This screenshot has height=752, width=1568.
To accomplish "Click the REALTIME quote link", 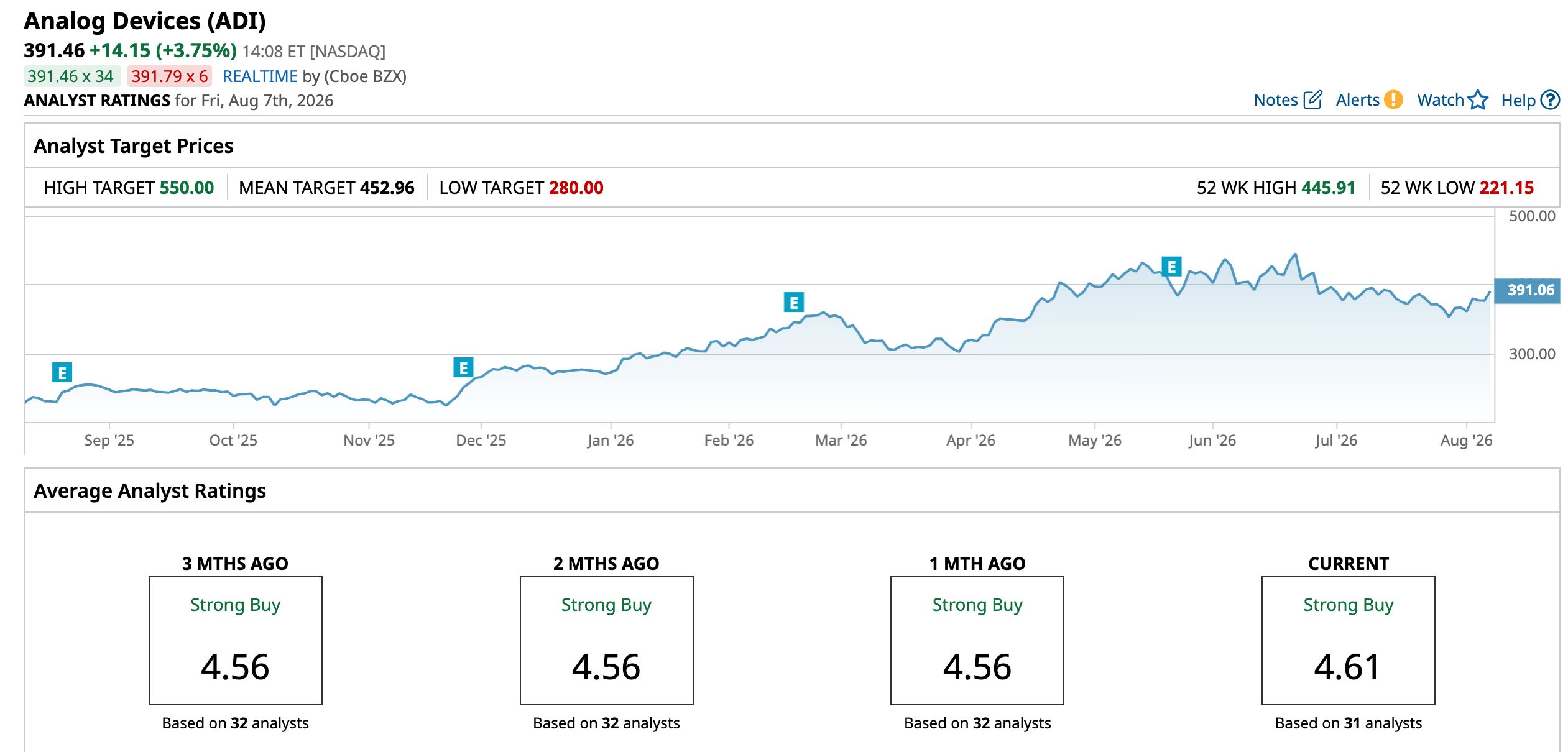I will (x=260, y=76).
